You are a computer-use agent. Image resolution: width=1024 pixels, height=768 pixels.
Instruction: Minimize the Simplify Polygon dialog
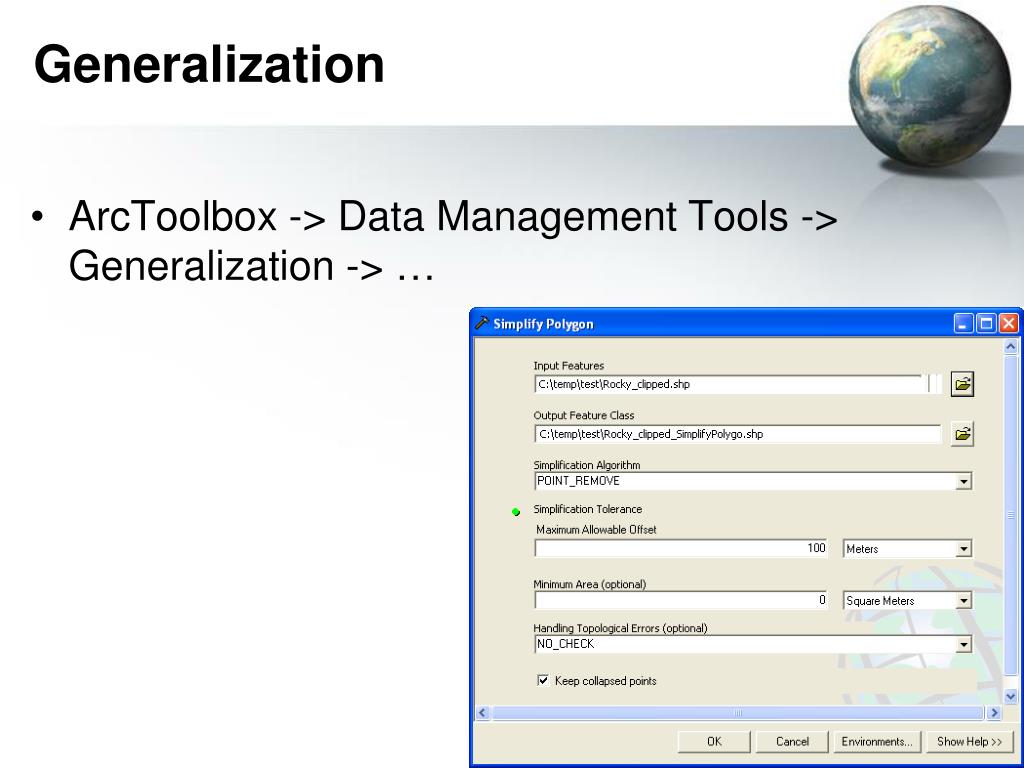[x=963, y=323]
